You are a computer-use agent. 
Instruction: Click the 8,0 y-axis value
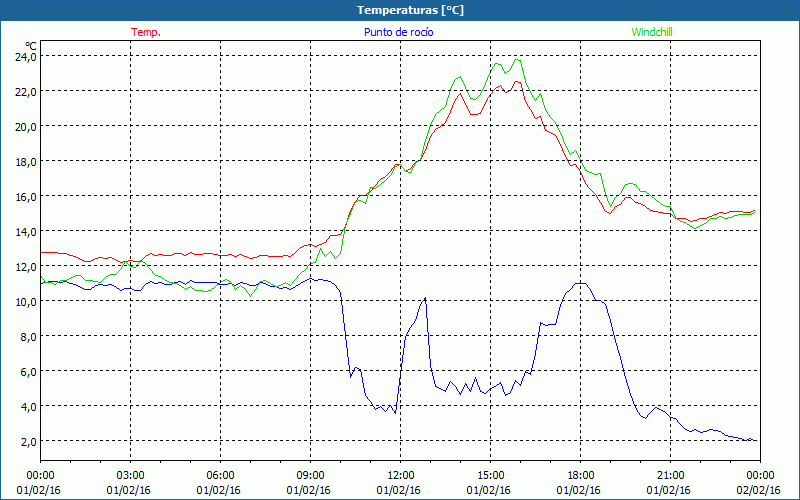pyautogui.click(x=28, y=337)
